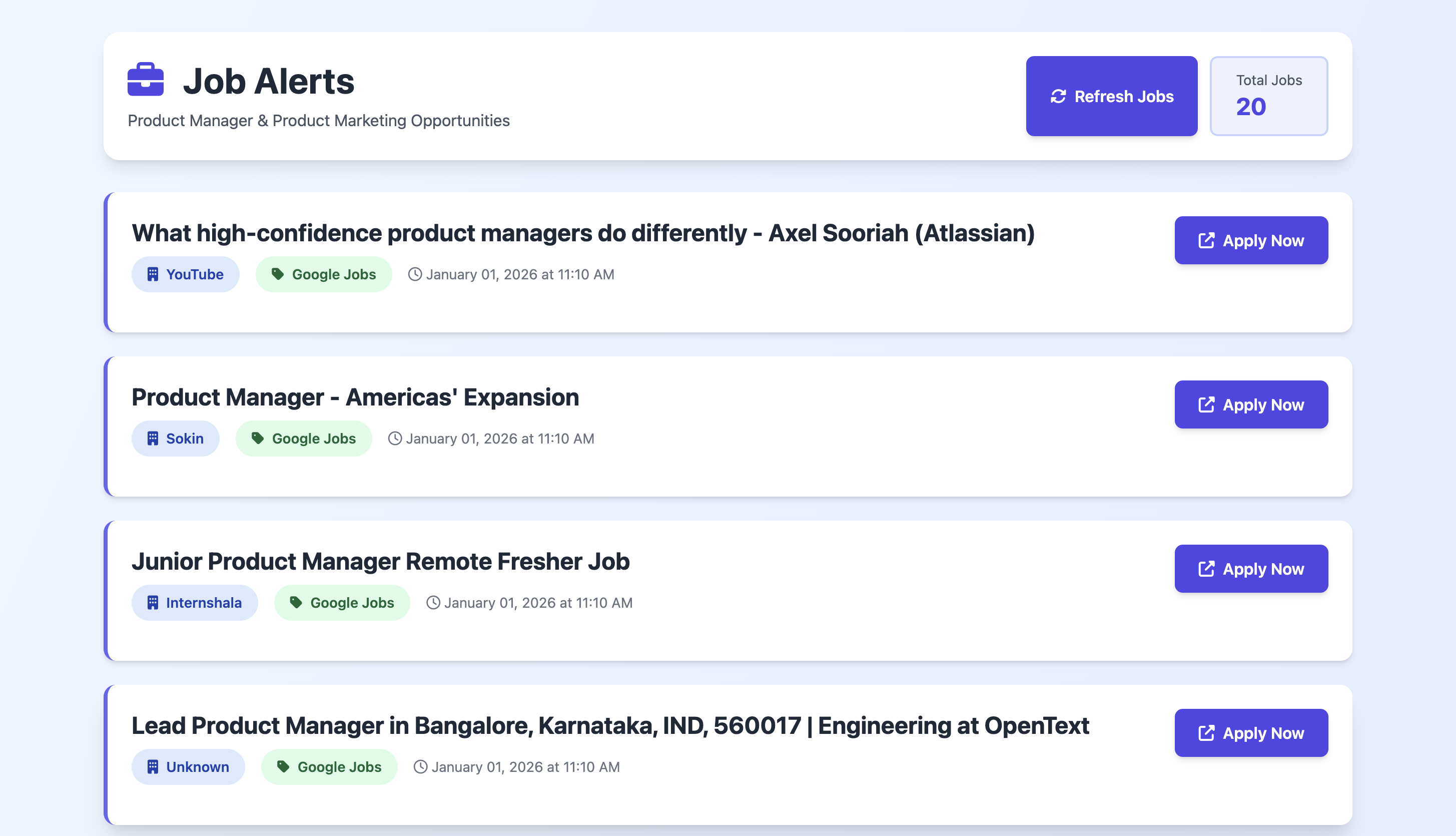Click the building icon in the Unknown source tag
Viewport: 1456px width, 836px height.
point(153,766)
